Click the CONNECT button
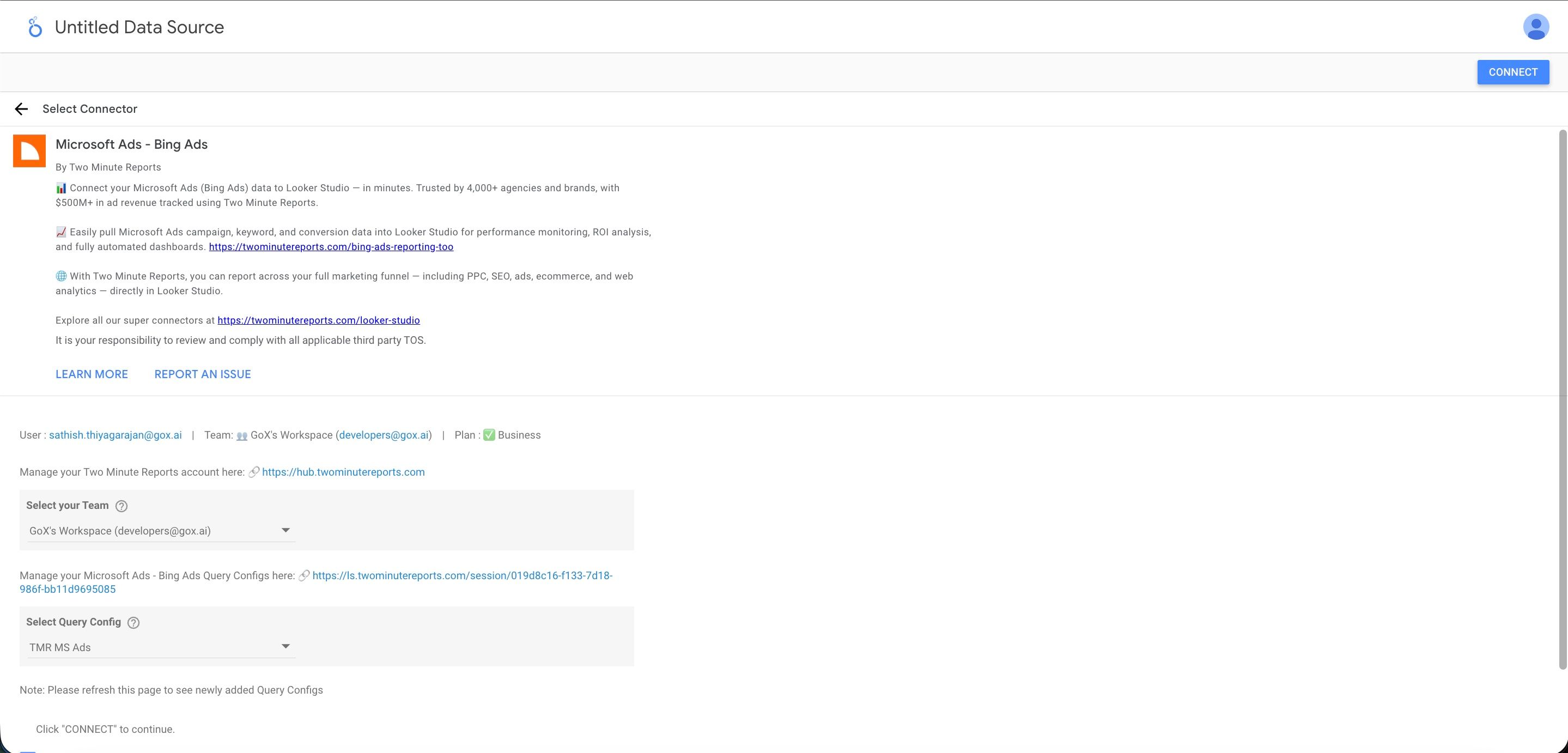 click(x=1512, y=72)
